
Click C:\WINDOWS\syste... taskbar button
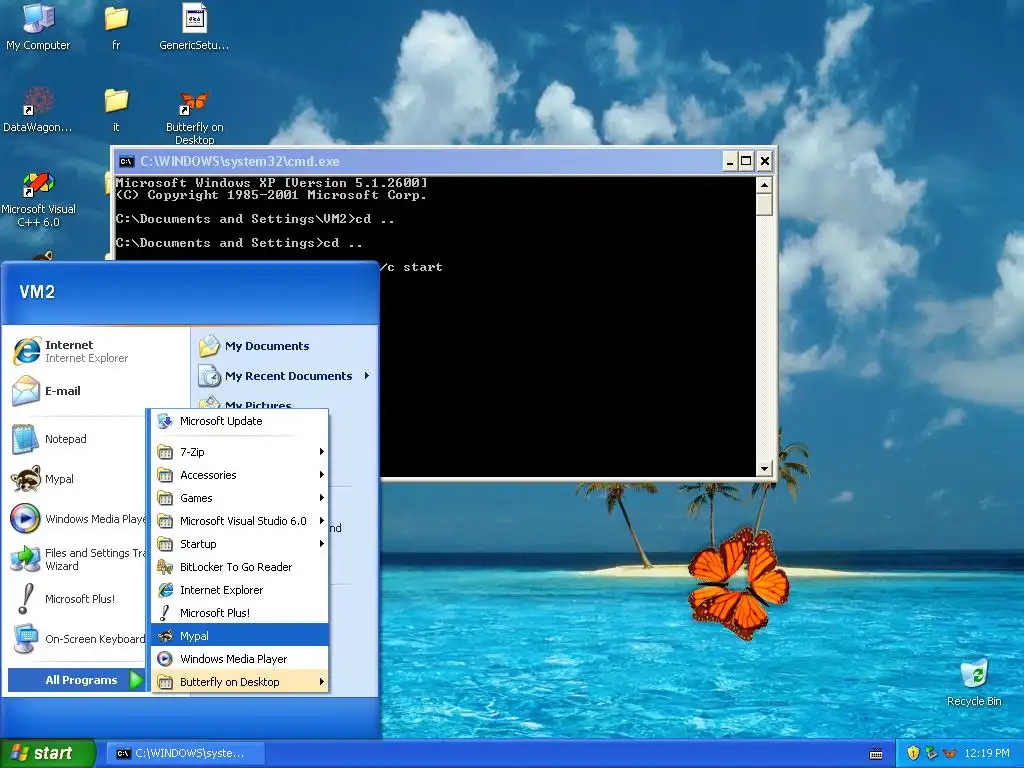point(186,753)
